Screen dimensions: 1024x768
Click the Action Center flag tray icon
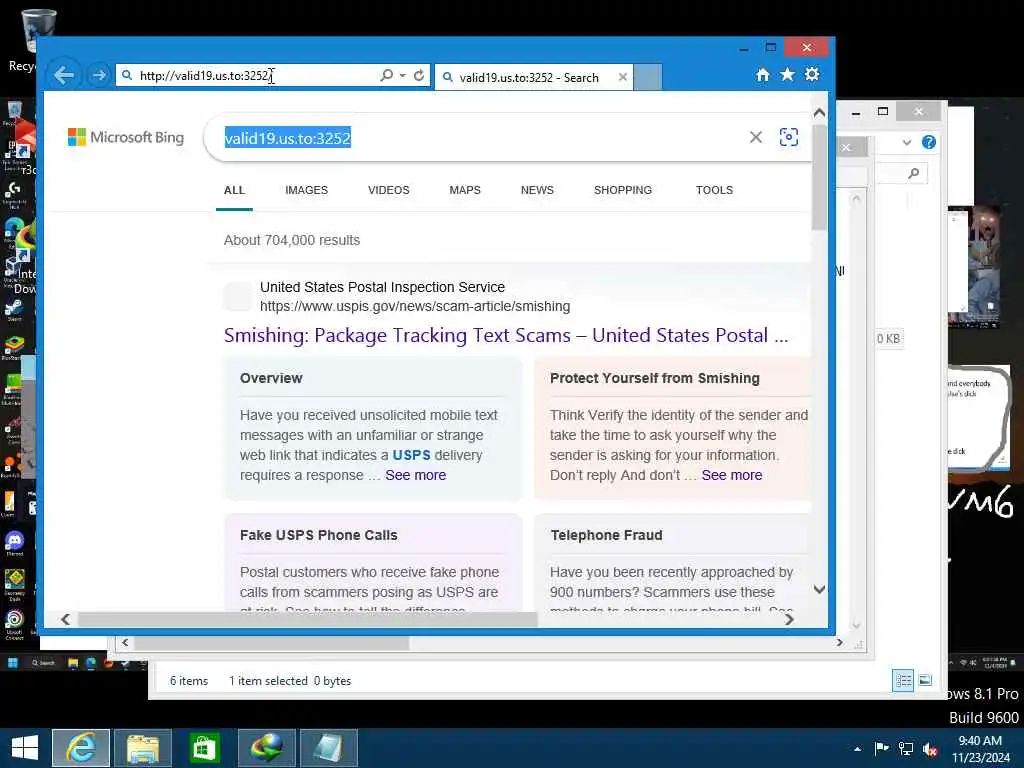pos(881,748)
